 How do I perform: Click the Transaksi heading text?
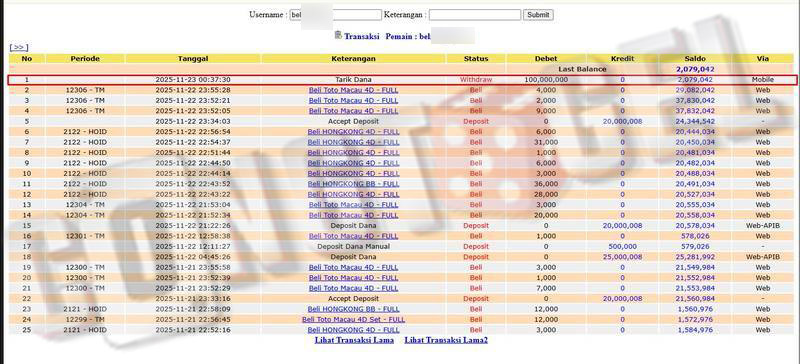coord(361,37)
